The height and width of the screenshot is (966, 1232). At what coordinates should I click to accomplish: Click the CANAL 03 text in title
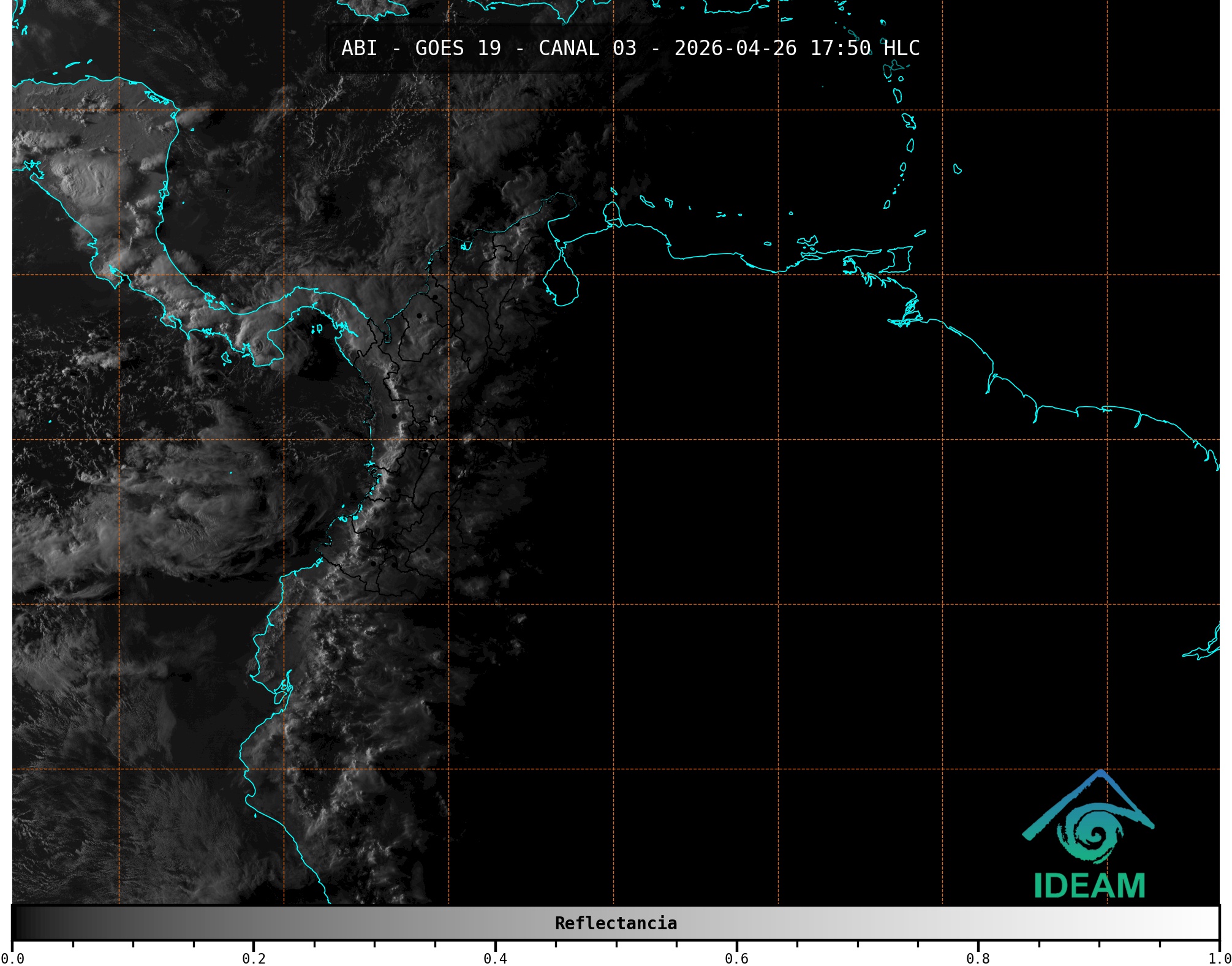point(587,48)
